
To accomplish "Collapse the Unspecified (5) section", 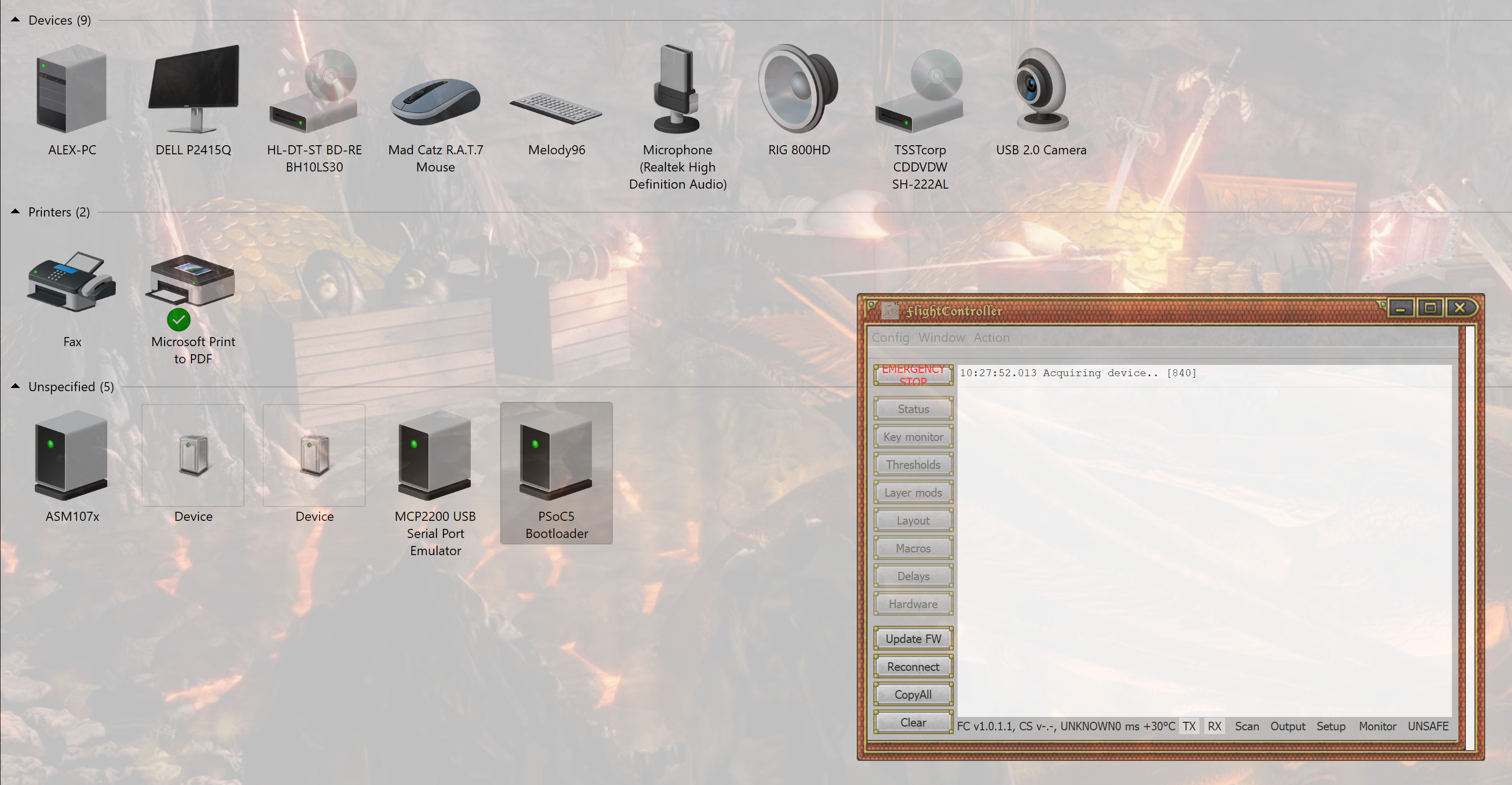I will [x=14, y=386].
